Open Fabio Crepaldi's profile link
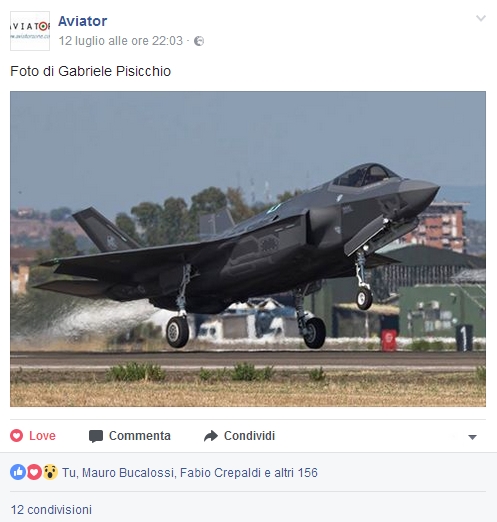This screenshot has height=522, width=497. (221, 473)
